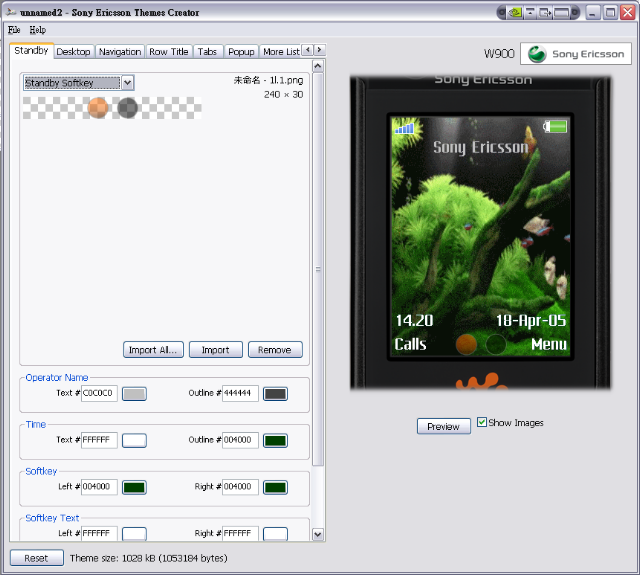The image size is (640, 575).
Task: Open the File menu
Action: pyautogui.click(x=14, y=30)
